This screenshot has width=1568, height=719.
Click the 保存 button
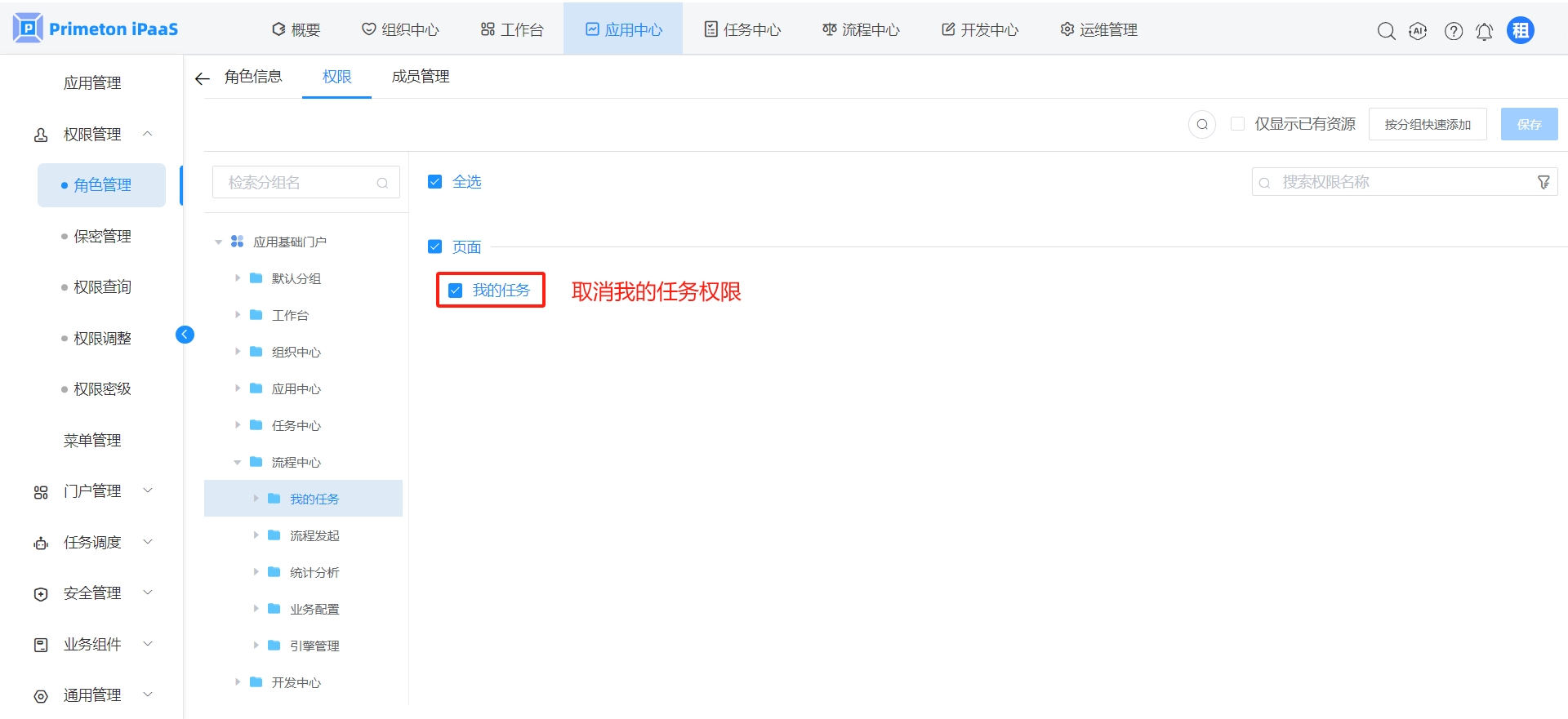pyautogui.click(x=1529, y=125)
